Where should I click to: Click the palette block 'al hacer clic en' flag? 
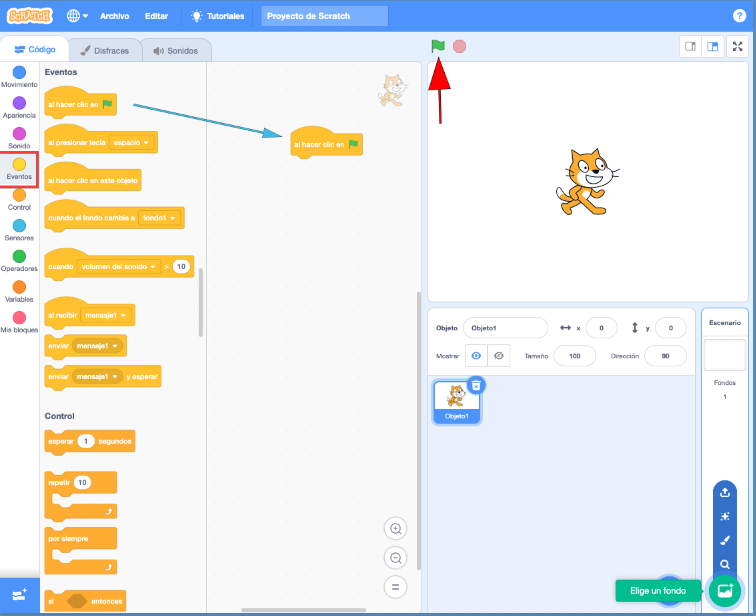tap(80, 104)
